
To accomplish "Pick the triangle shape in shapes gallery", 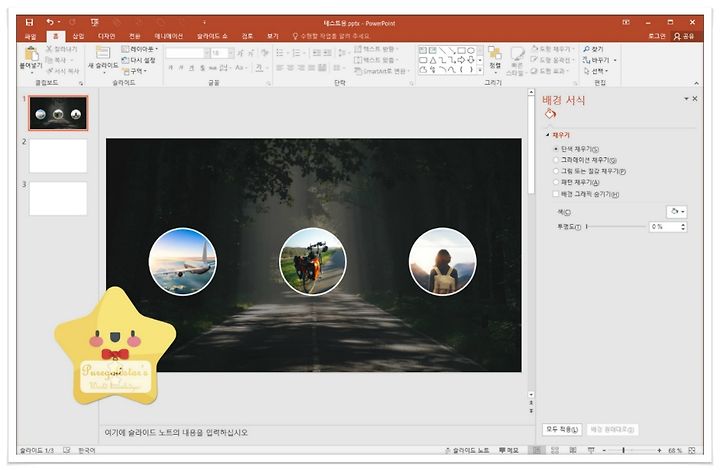I will [x=433, y=60].
